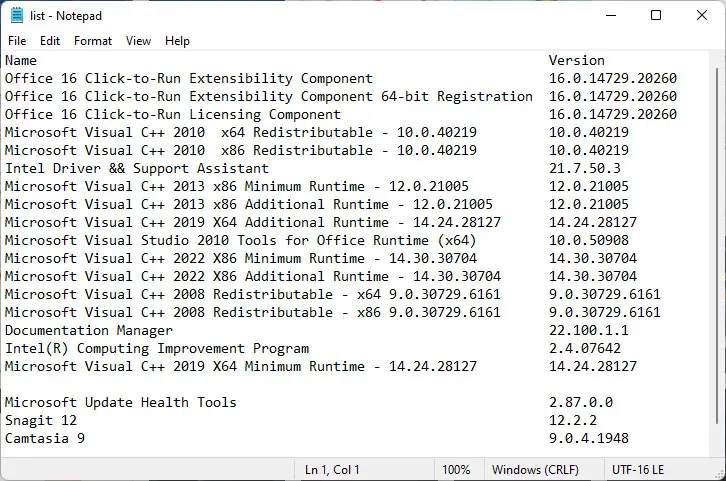Click 'Windows (CRLF)' in status bar
This screenshot has height=481, width=726.
coord(535,470)
